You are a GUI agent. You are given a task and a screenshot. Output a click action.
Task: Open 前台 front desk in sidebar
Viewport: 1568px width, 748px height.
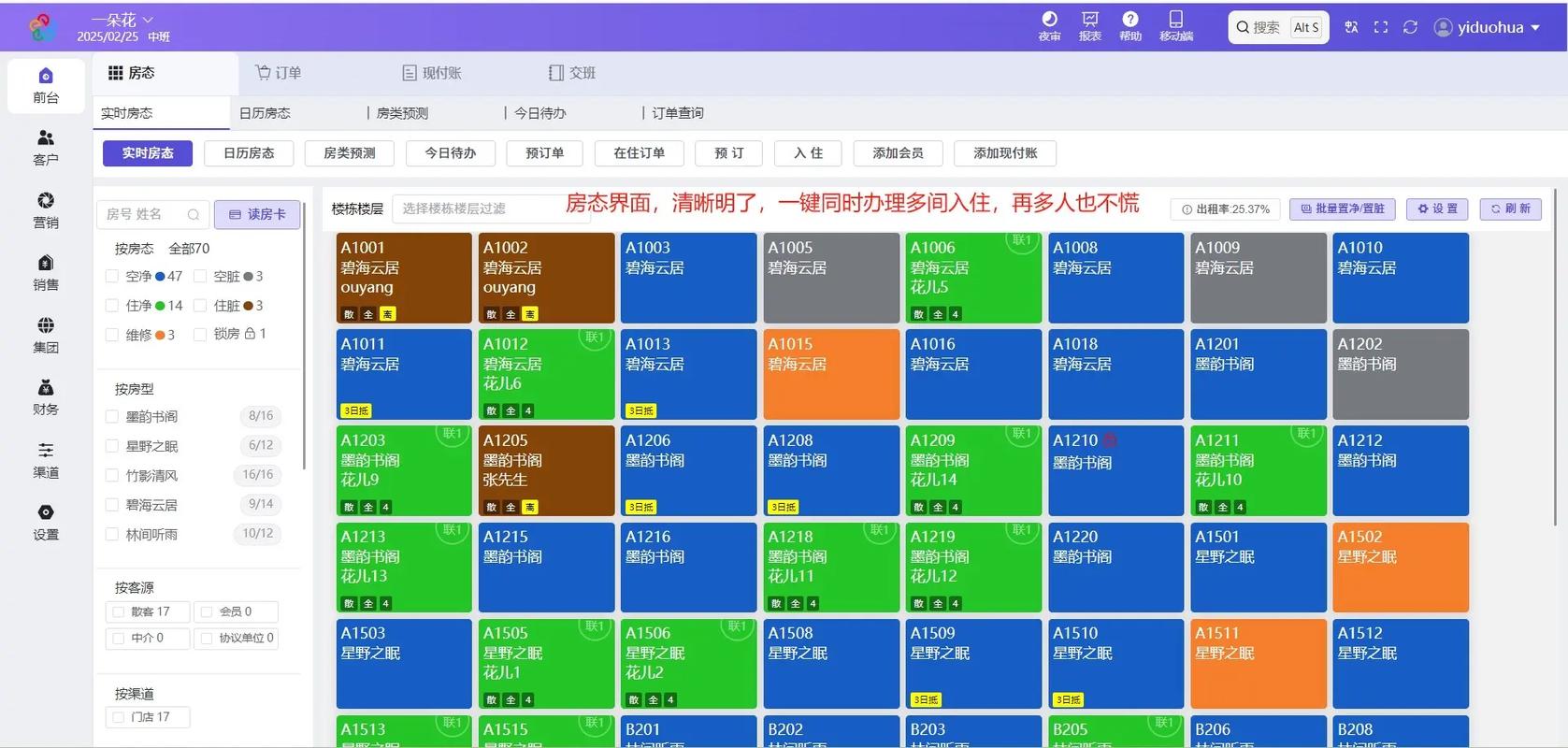pyautogui.click(x=46, y=85)
